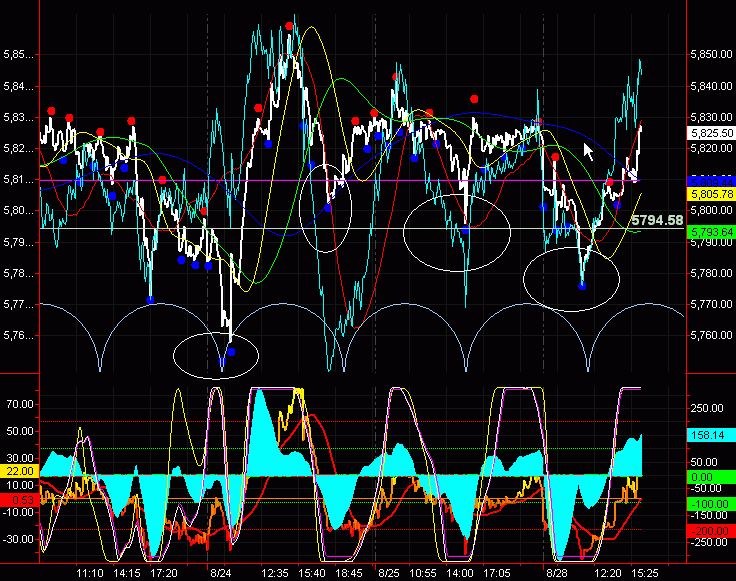Click the 17:05 time axis label
Viewport: 736px width, 581px height.
pos(497,573)
